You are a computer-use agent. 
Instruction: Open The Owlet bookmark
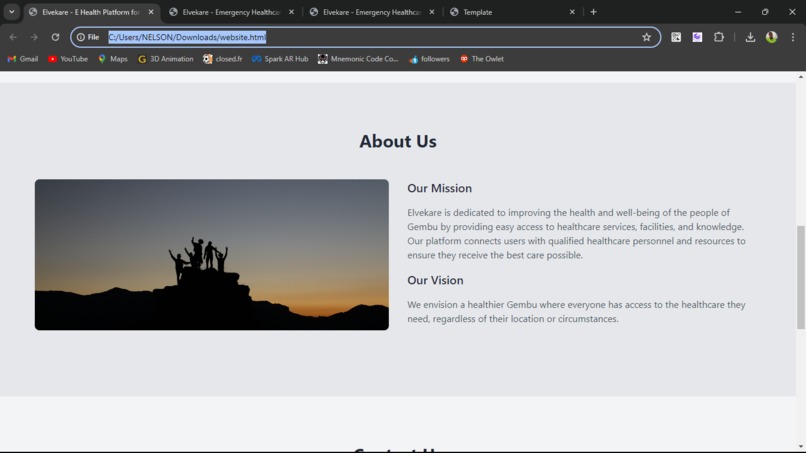click(482, 59)
